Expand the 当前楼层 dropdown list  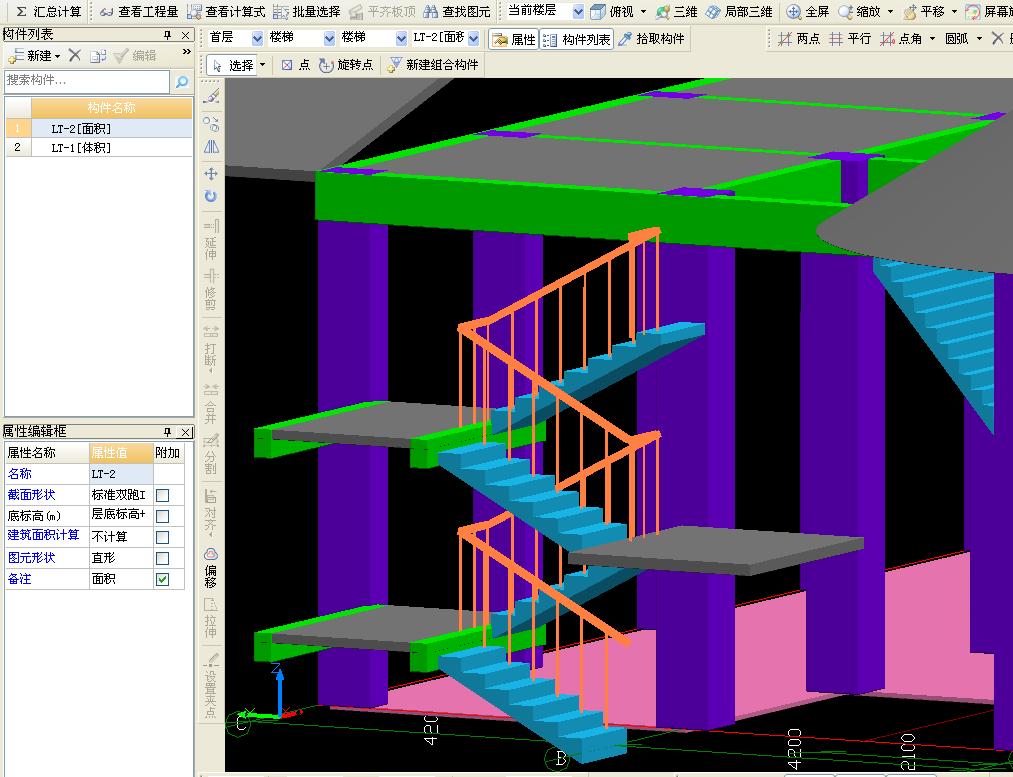(578, 12)
